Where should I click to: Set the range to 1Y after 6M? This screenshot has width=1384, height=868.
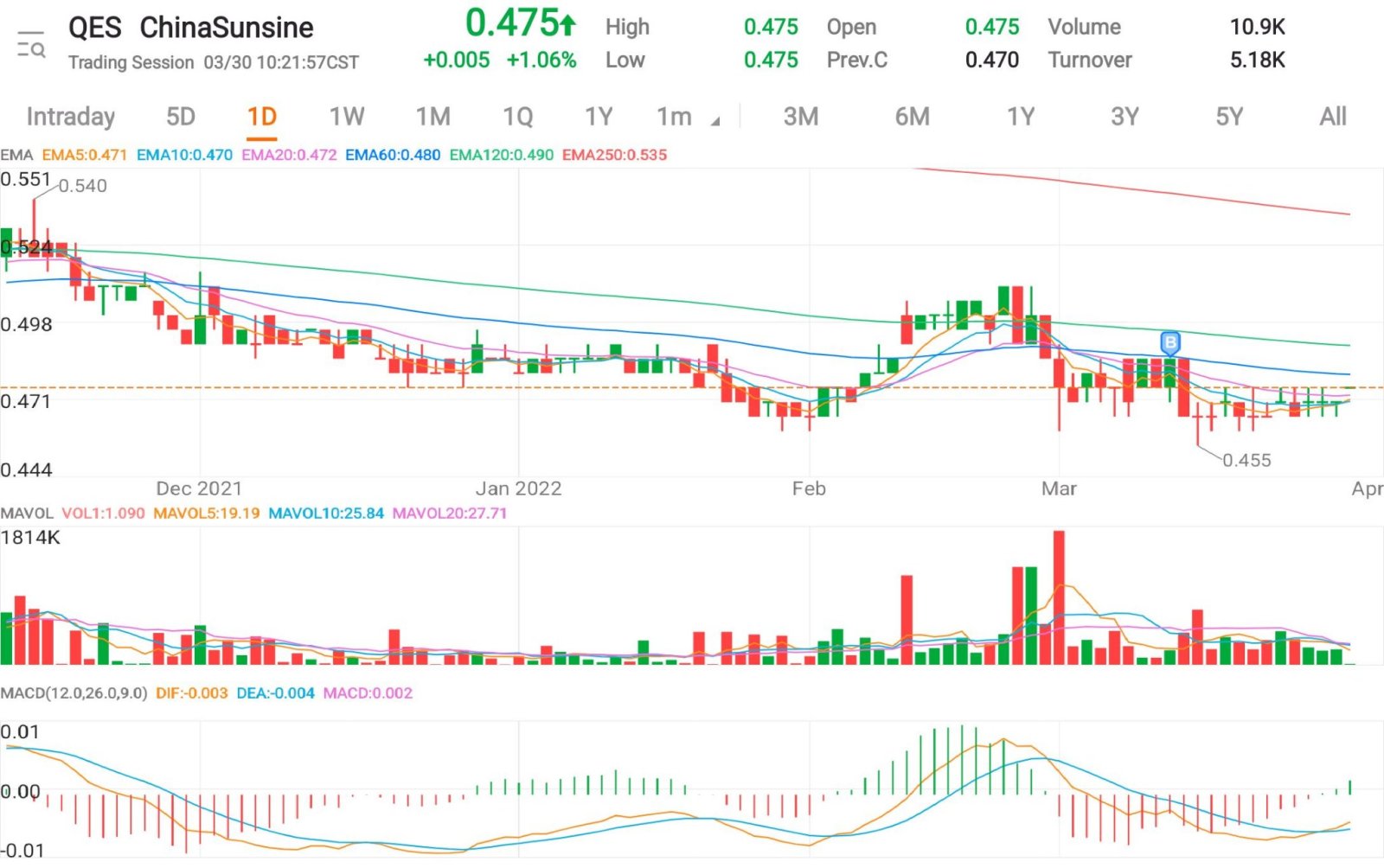point(1021,117)
